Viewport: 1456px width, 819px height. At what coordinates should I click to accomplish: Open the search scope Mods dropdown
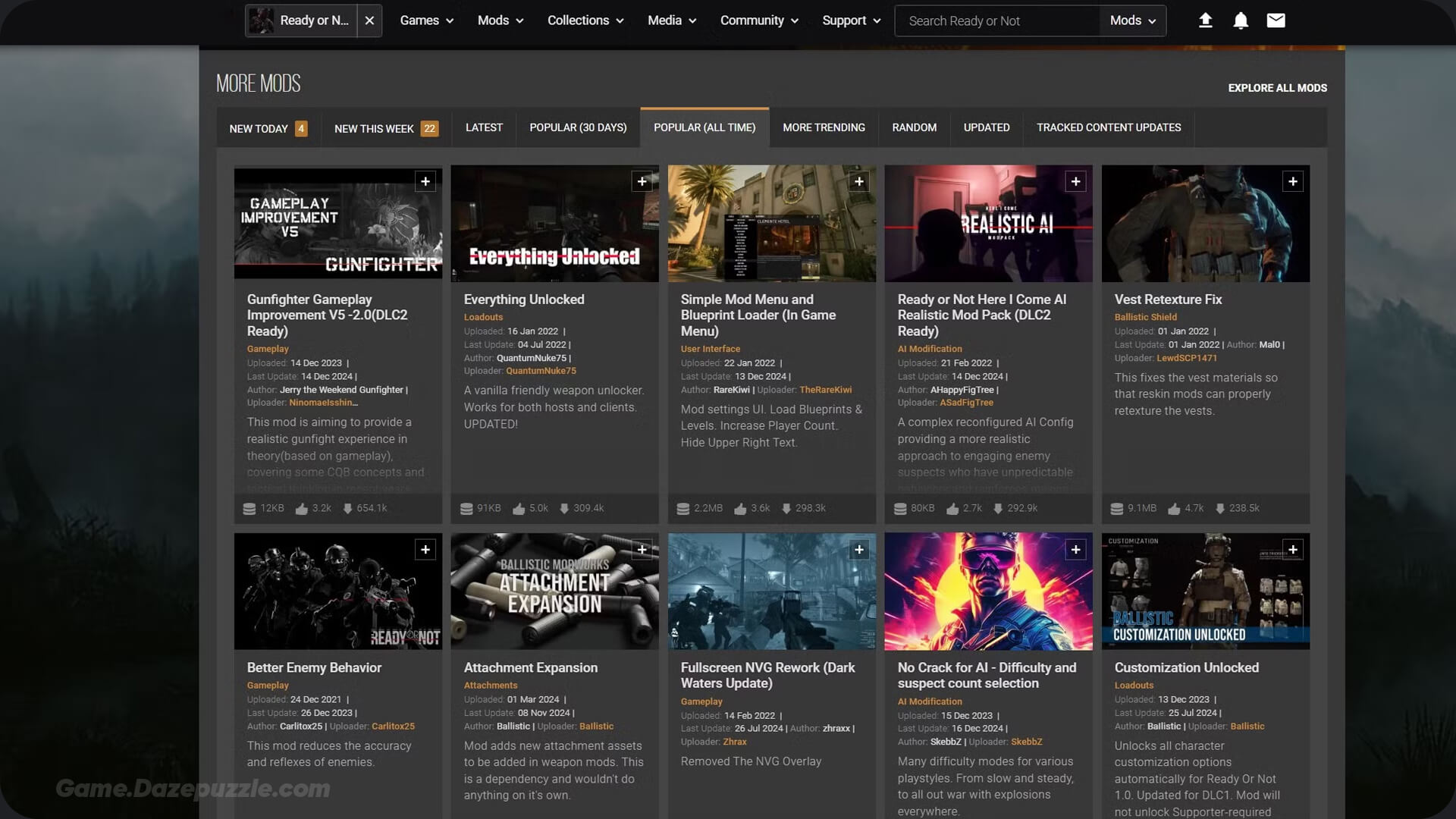(1133, 20)
